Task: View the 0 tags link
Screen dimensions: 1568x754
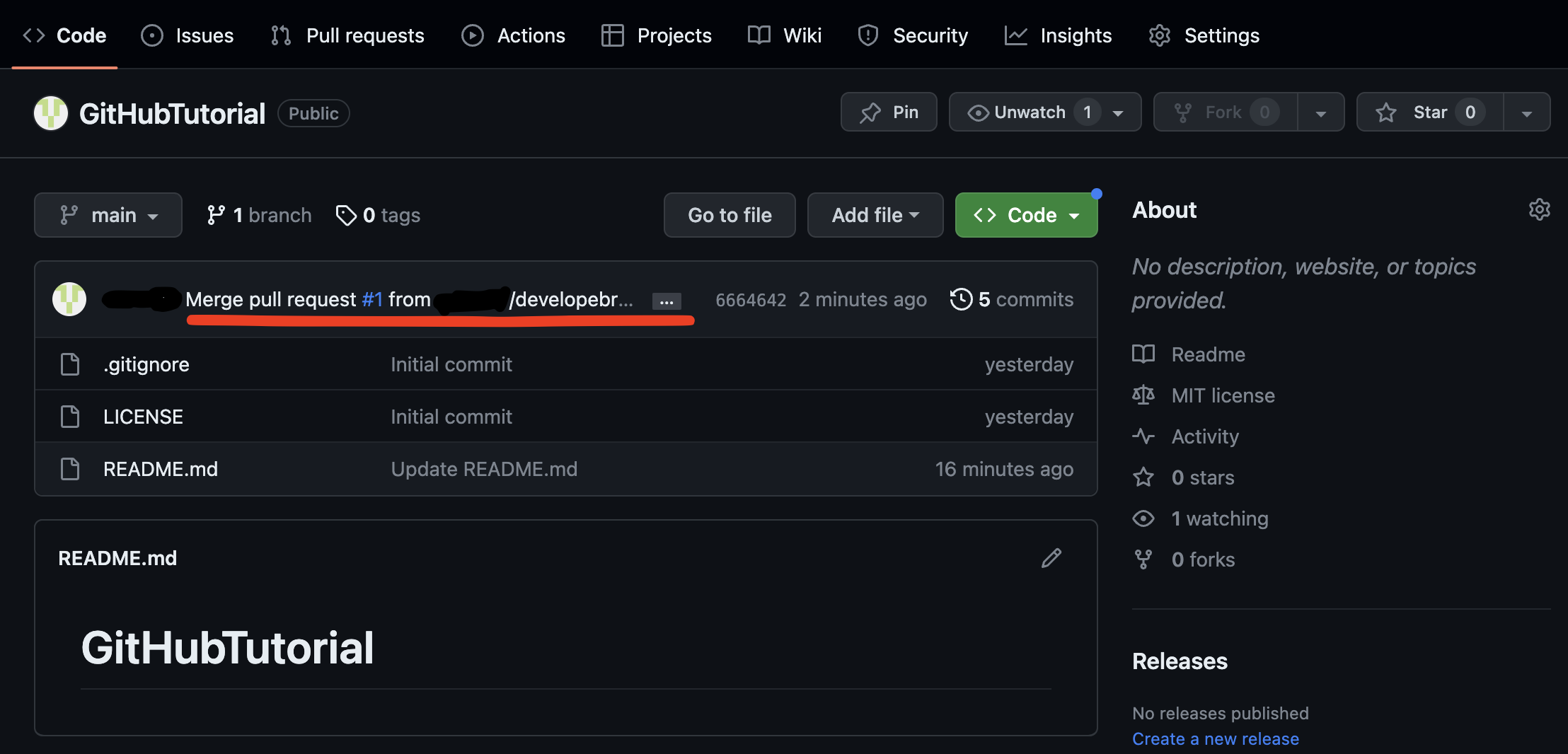Action: tap(378, 215)
